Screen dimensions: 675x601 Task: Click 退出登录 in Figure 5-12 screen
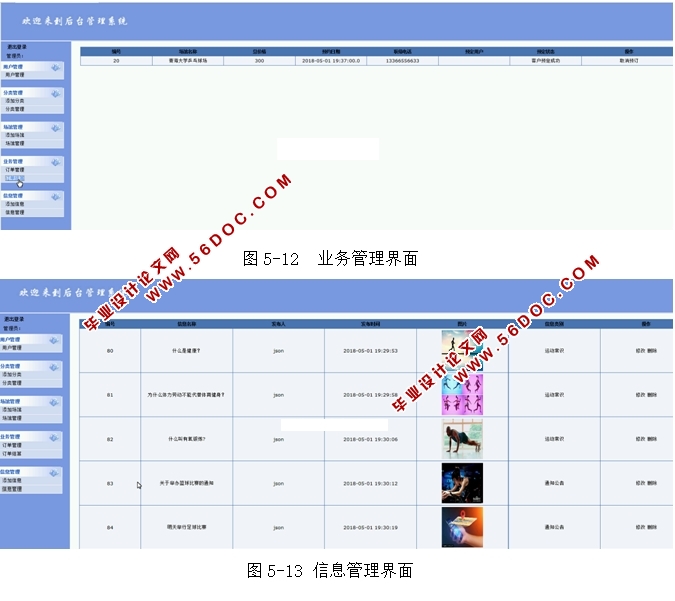[x=17, y=47]
